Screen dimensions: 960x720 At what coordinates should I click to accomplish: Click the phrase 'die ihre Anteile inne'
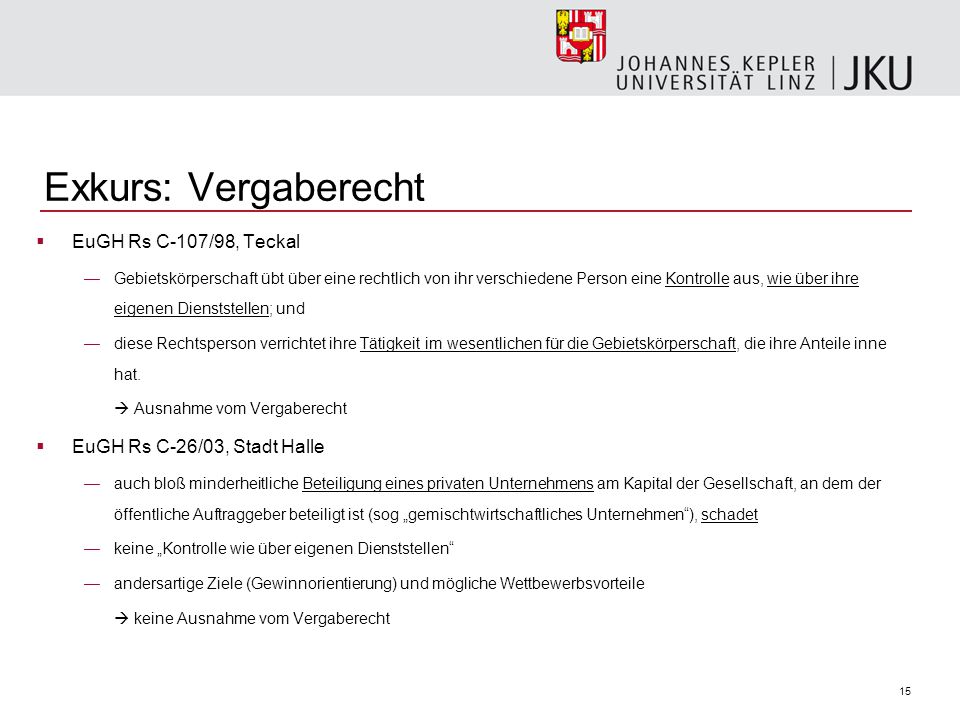pyautogui.click(x=815, y=343)
